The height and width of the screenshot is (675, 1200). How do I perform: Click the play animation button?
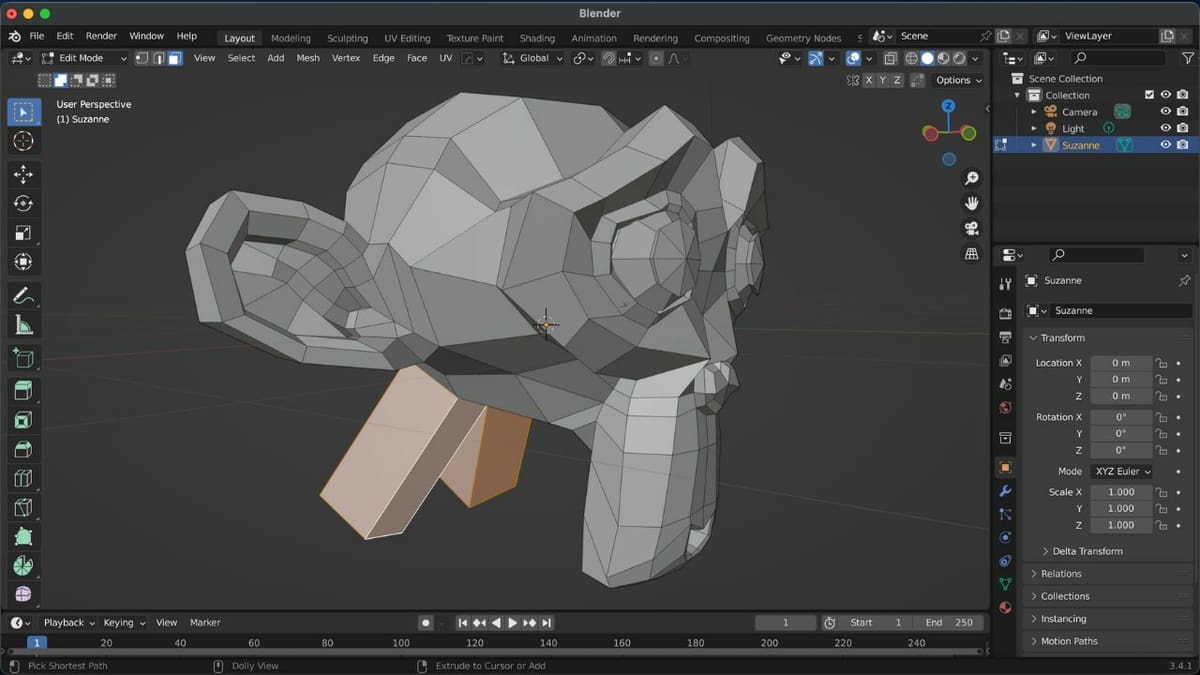pos(513,622)
